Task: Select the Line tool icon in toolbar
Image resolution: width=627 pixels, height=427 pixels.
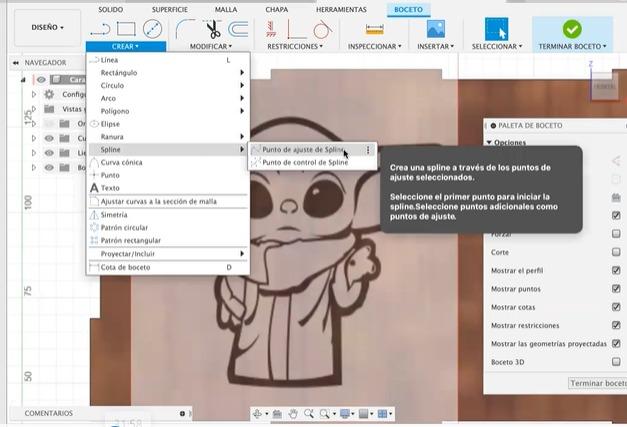Action: pos(100,29)
